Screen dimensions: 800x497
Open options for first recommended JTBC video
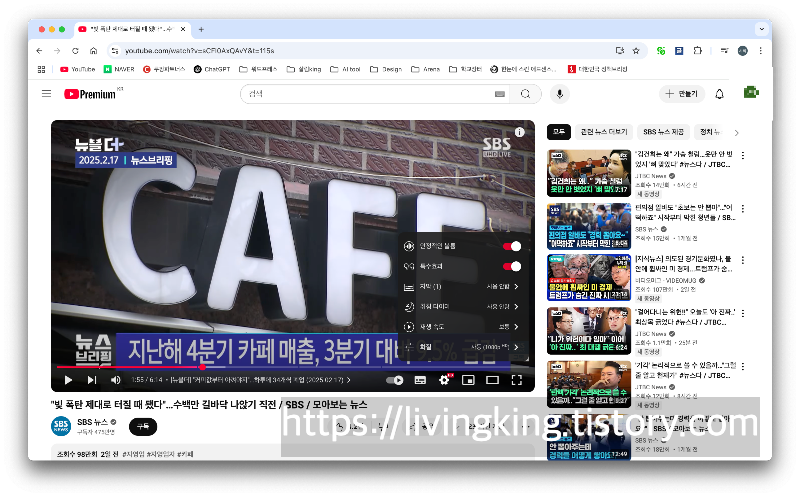(x=743, y=156)
